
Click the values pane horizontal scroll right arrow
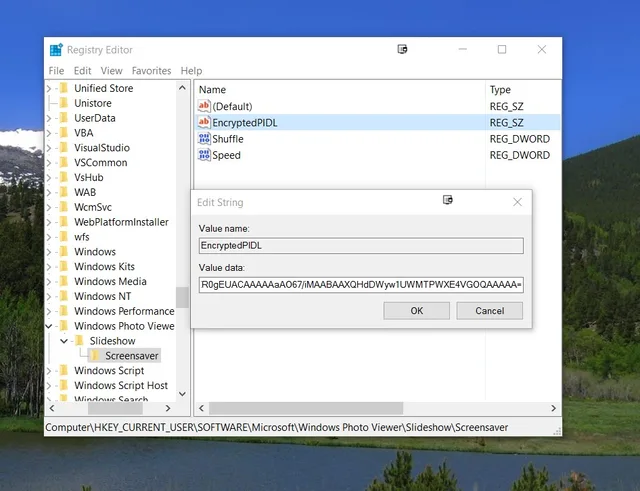click(553, 408)
